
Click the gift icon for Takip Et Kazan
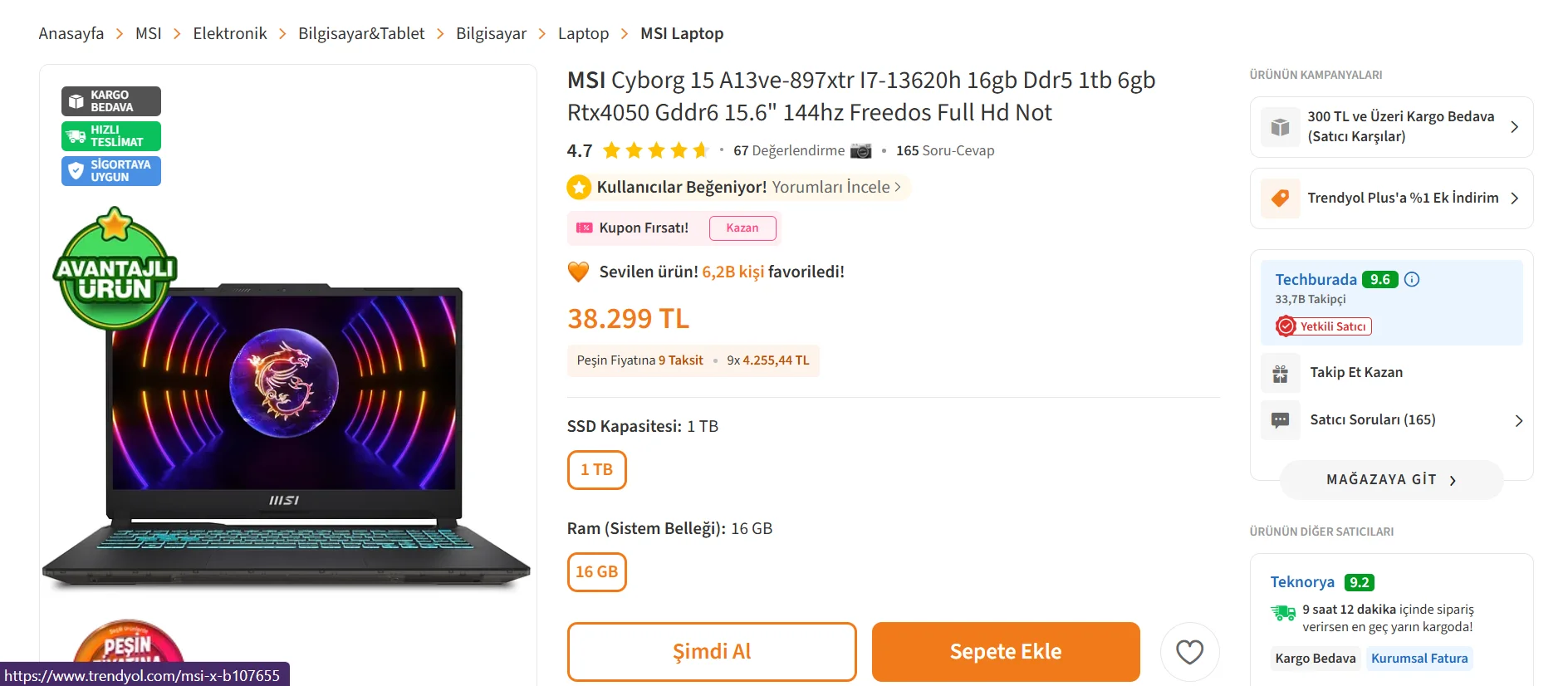click(x=1281, y=373)
